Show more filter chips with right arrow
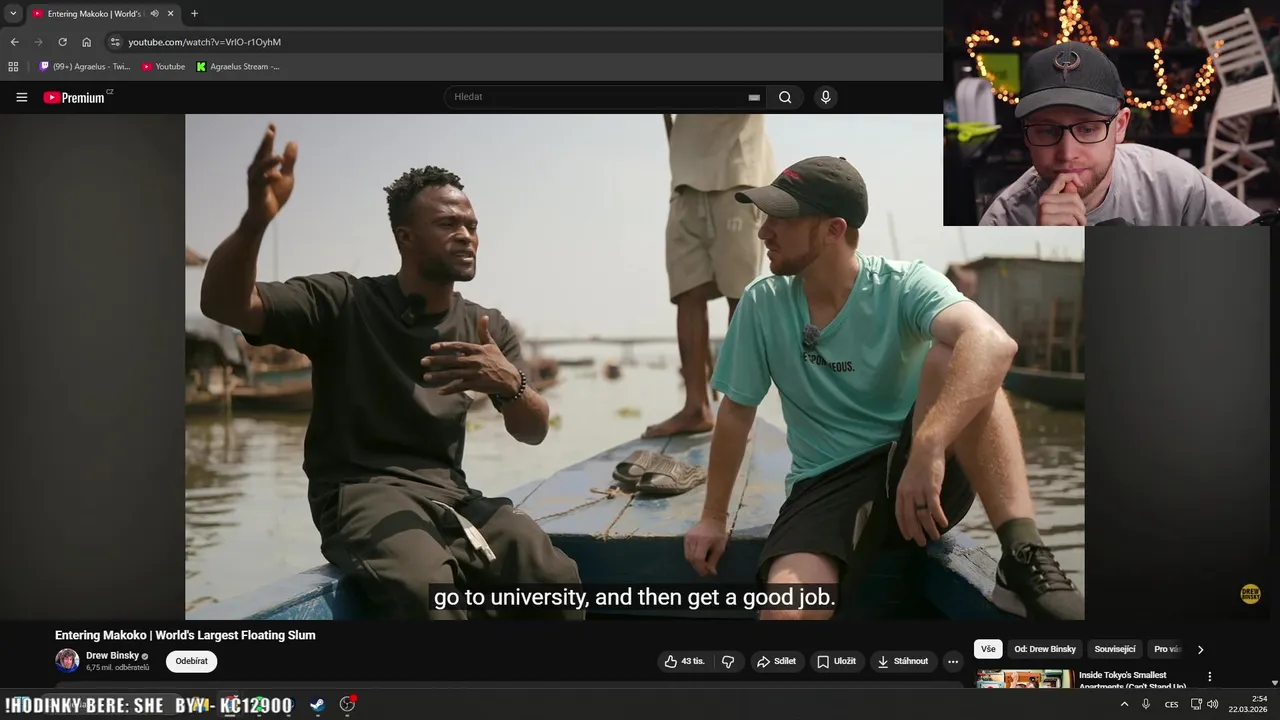Image resolution: width=1280 pixels, height=720 pixels. 1200,649
